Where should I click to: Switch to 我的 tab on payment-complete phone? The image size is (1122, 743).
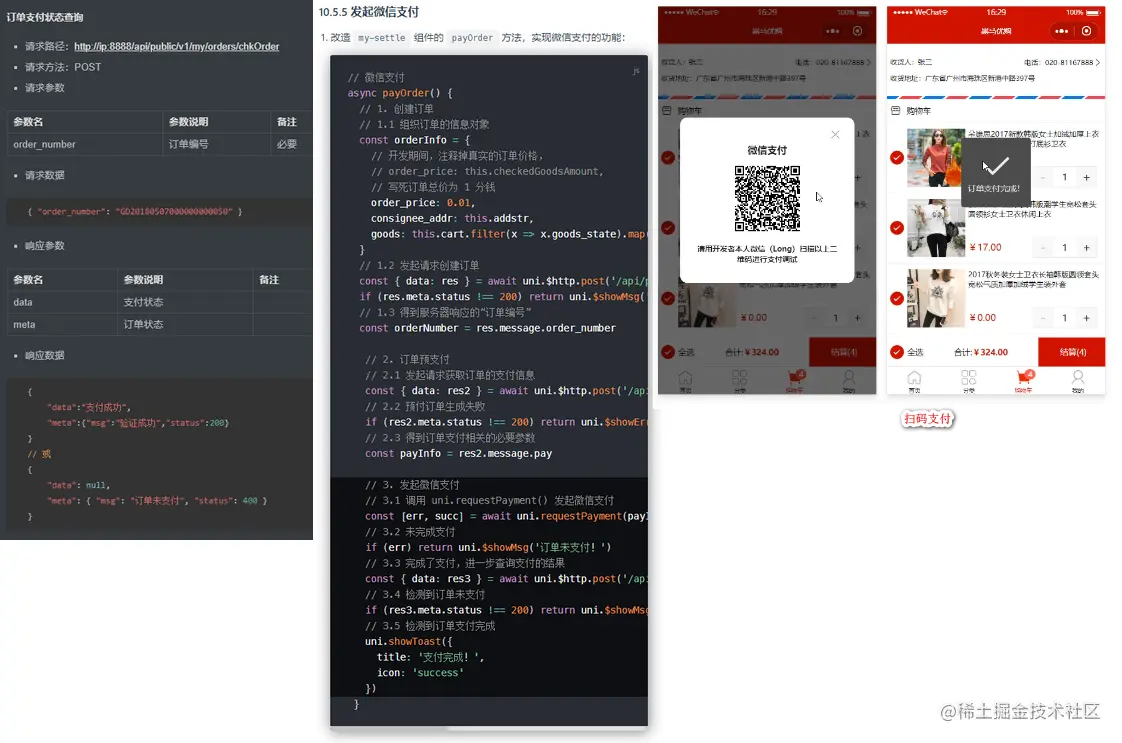(x=1078, y=382)
